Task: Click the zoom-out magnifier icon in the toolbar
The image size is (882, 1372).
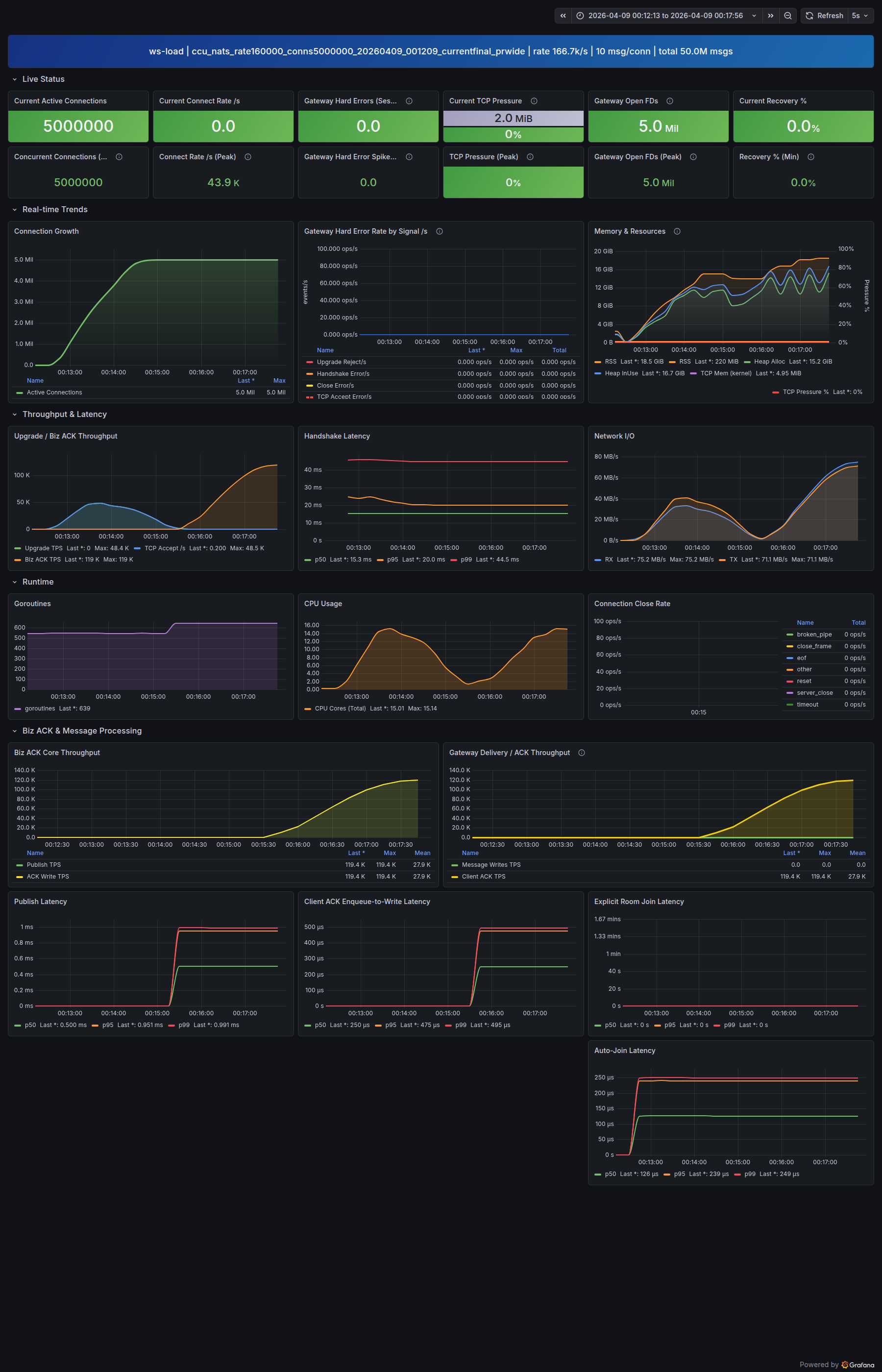Action: click(787, 16)
